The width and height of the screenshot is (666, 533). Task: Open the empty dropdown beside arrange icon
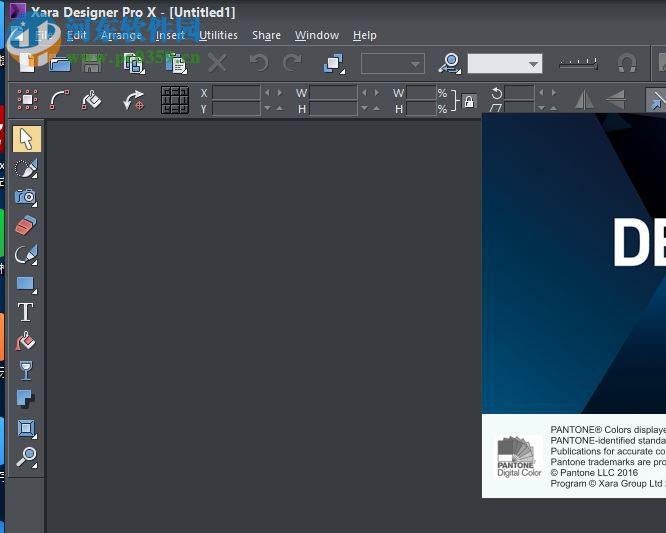[393, 64]
